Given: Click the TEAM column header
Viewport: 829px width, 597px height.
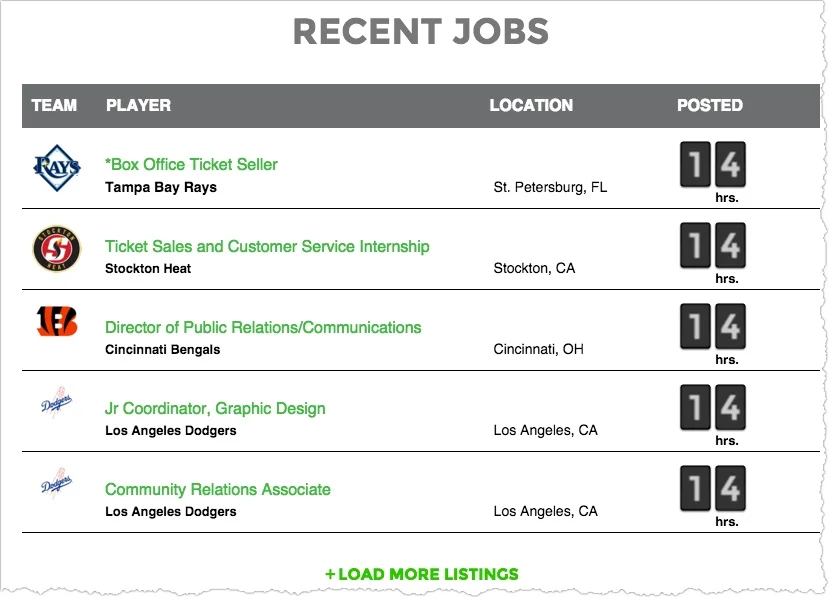Looking at the screenshot, I should [x=54, y=105].
